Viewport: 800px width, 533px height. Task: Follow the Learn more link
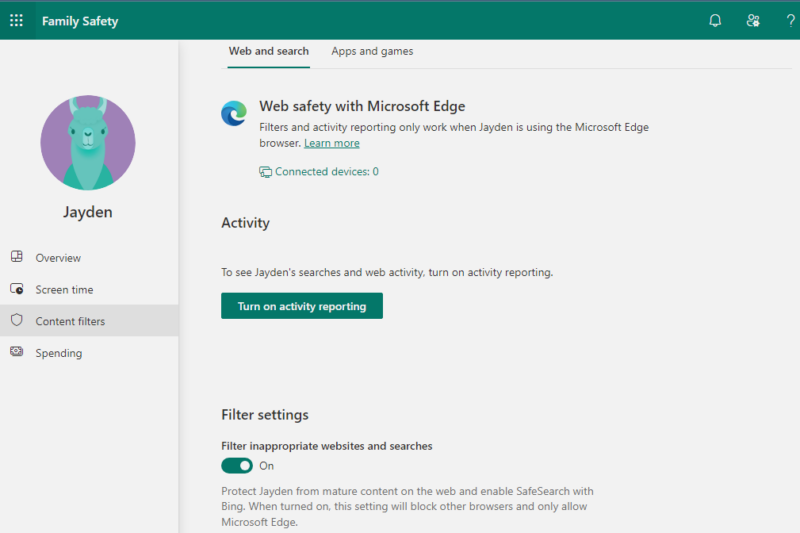coord(332,143)
